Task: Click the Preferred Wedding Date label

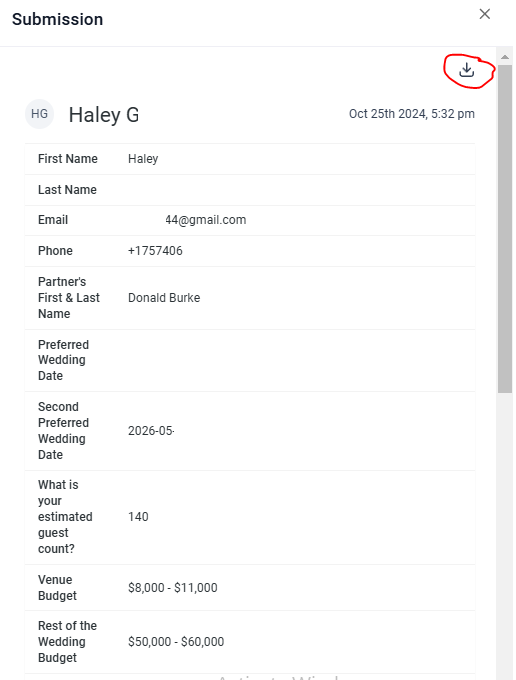Action: (63, 360)
